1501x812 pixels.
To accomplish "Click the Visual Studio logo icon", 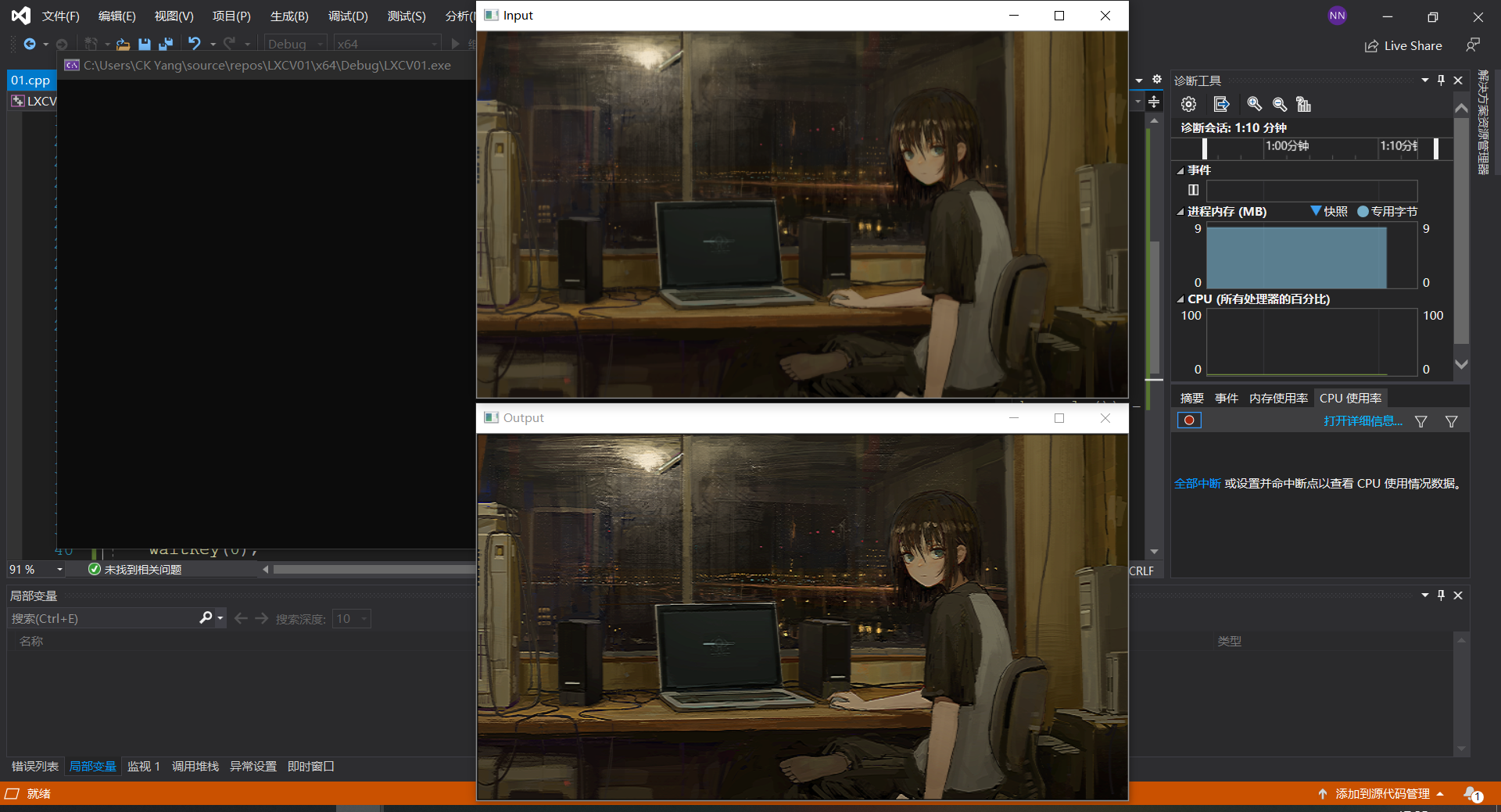I will (21, 16).
